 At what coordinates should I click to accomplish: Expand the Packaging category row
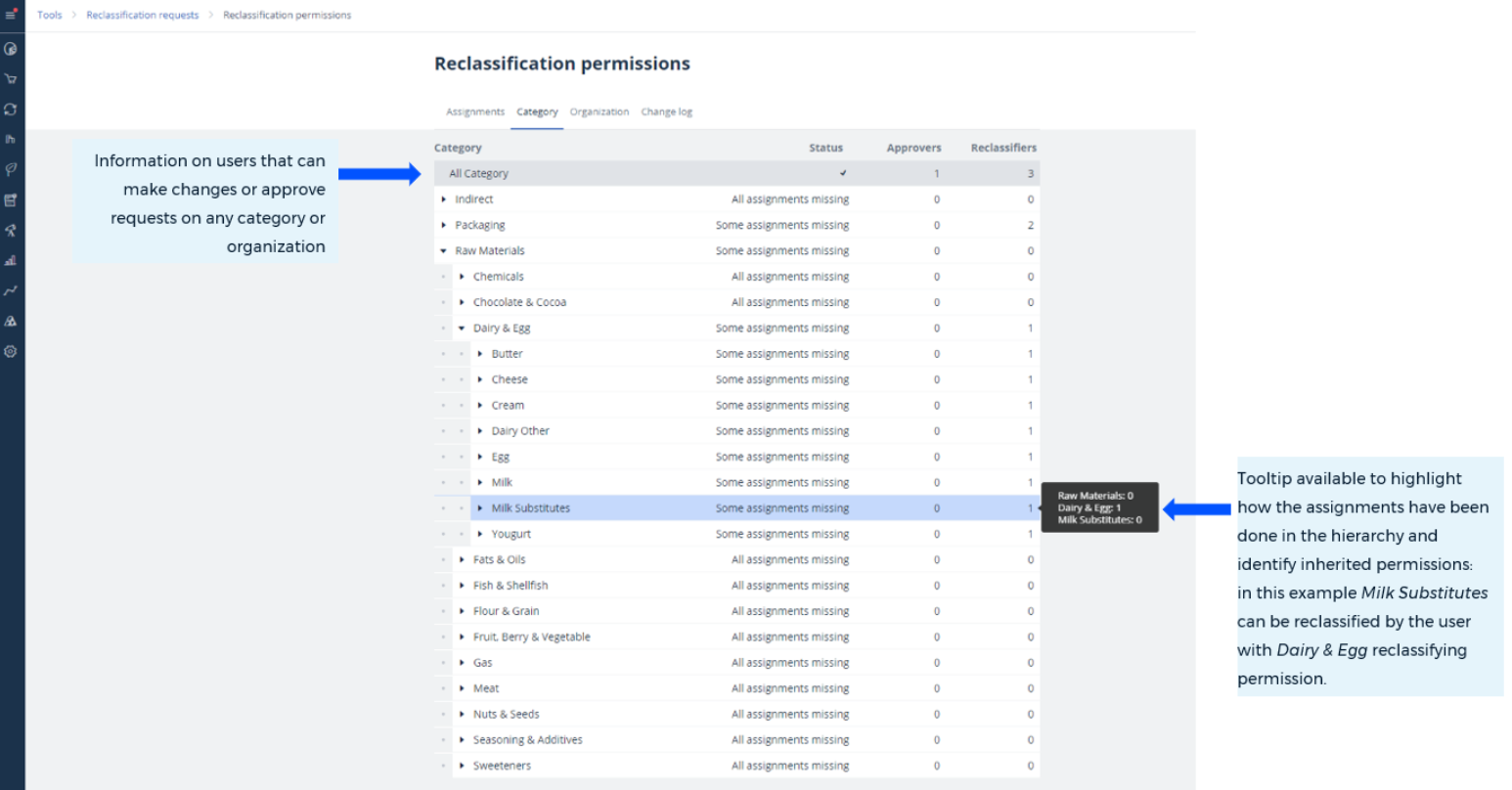(444, 225)
